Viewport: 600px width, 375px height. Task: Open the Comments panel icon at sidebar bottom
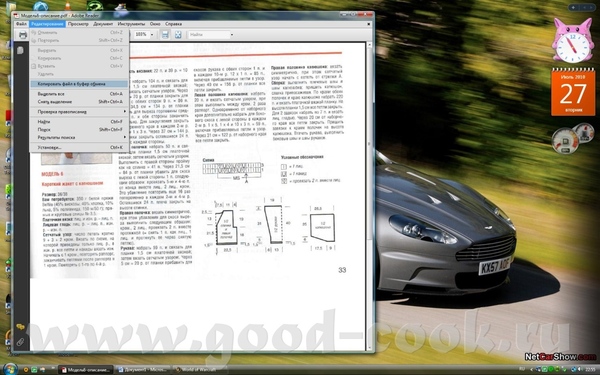20,327
